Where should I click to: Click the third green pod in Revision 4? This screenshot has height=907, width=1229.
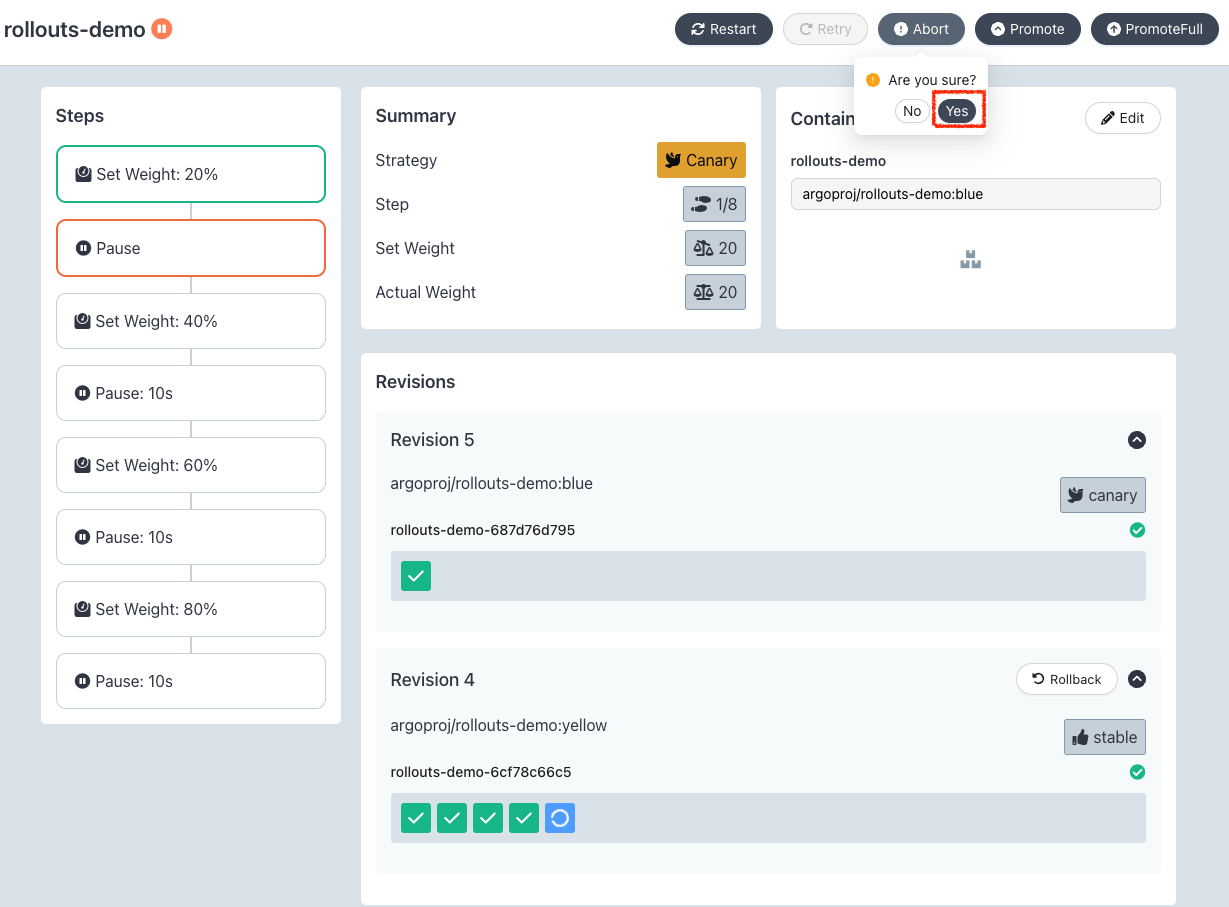[x=488, y=818]
